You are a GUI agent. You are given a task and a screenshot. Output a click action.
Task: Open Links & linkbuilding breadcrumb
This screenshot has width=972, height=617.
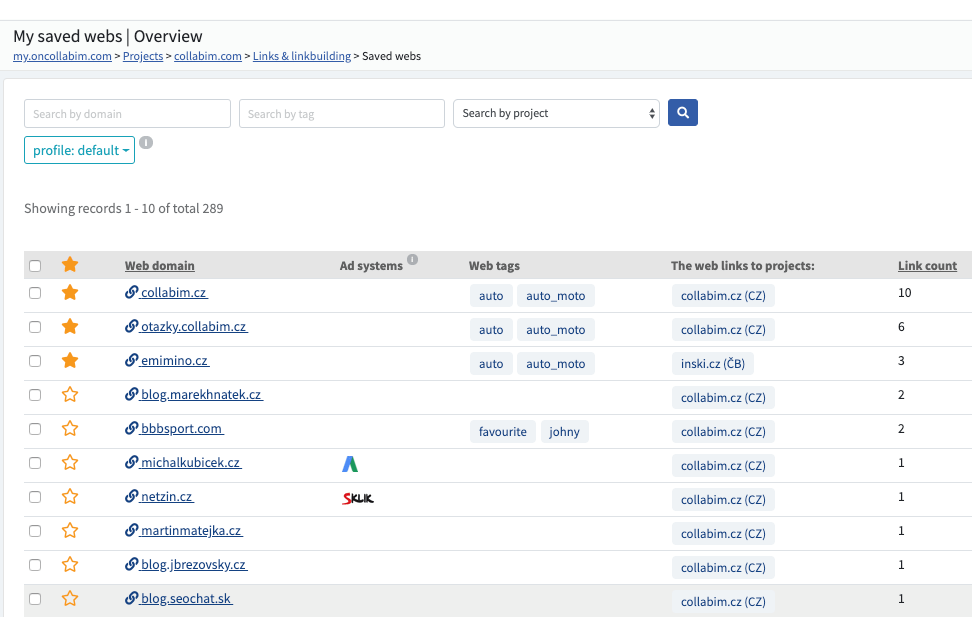click(x=302, y=56)
